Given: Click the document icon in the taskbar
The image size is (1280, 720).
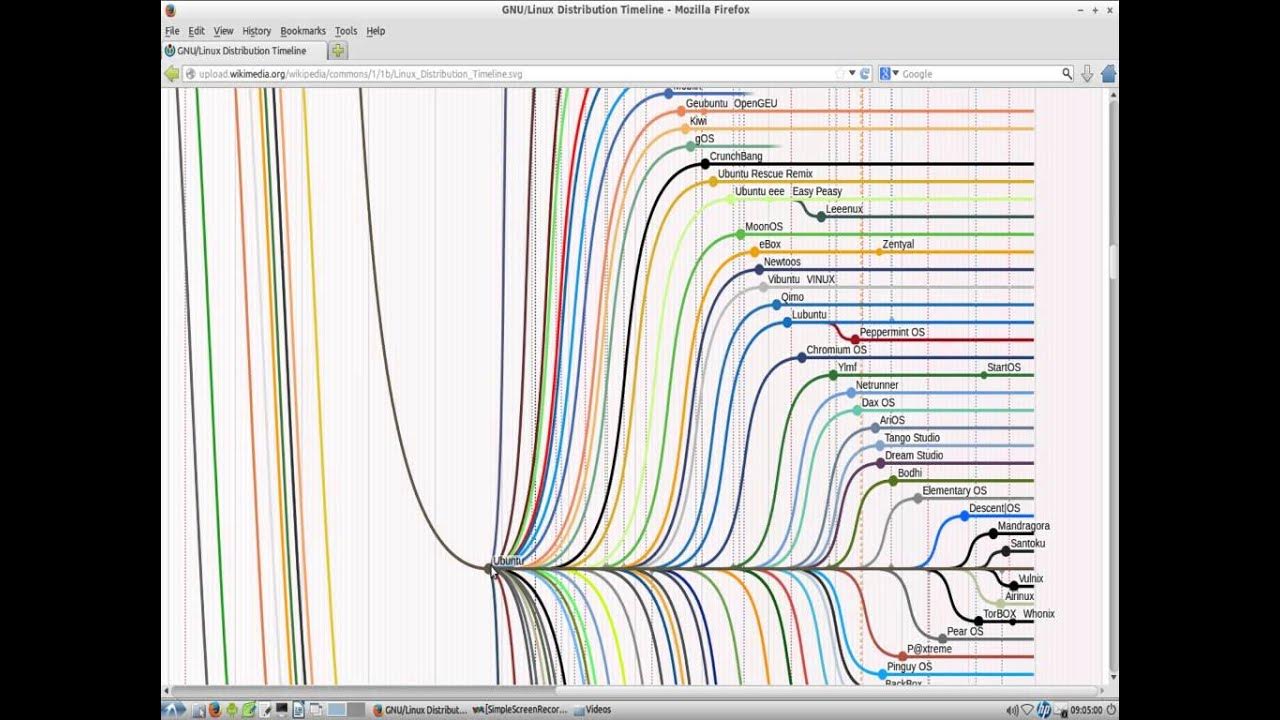Looking at the screenshot, I should pyautogui.click(x=299, y=710).
